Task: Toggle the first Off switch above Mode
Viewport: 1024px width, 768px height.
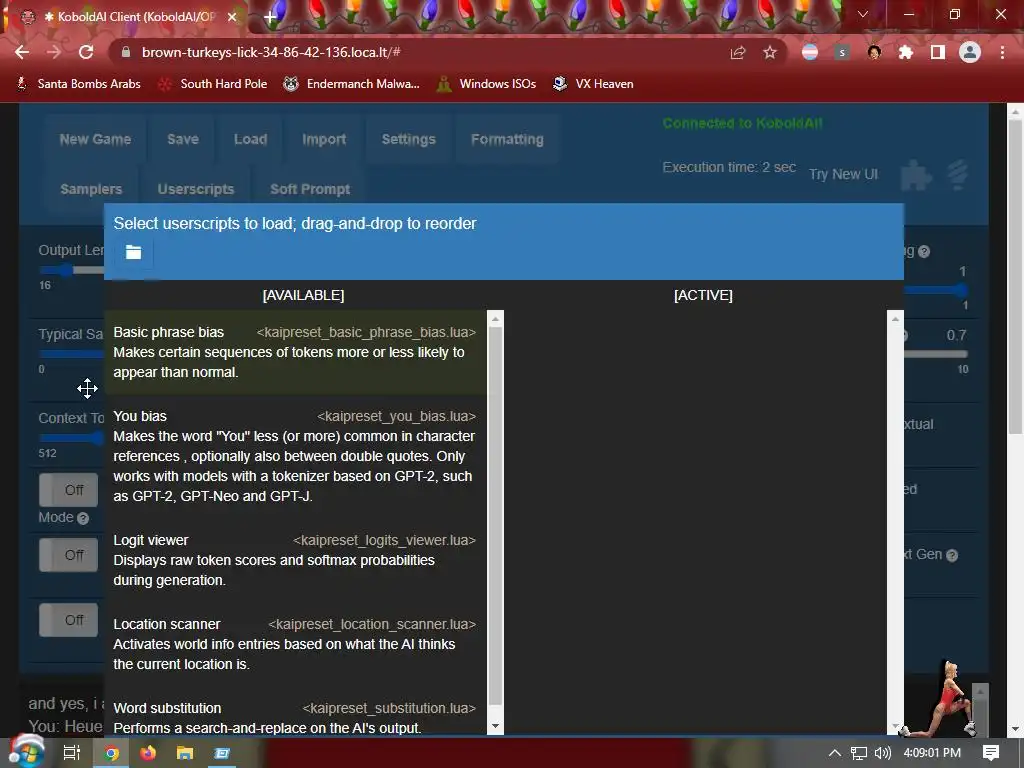Action: tap(69, 490)
